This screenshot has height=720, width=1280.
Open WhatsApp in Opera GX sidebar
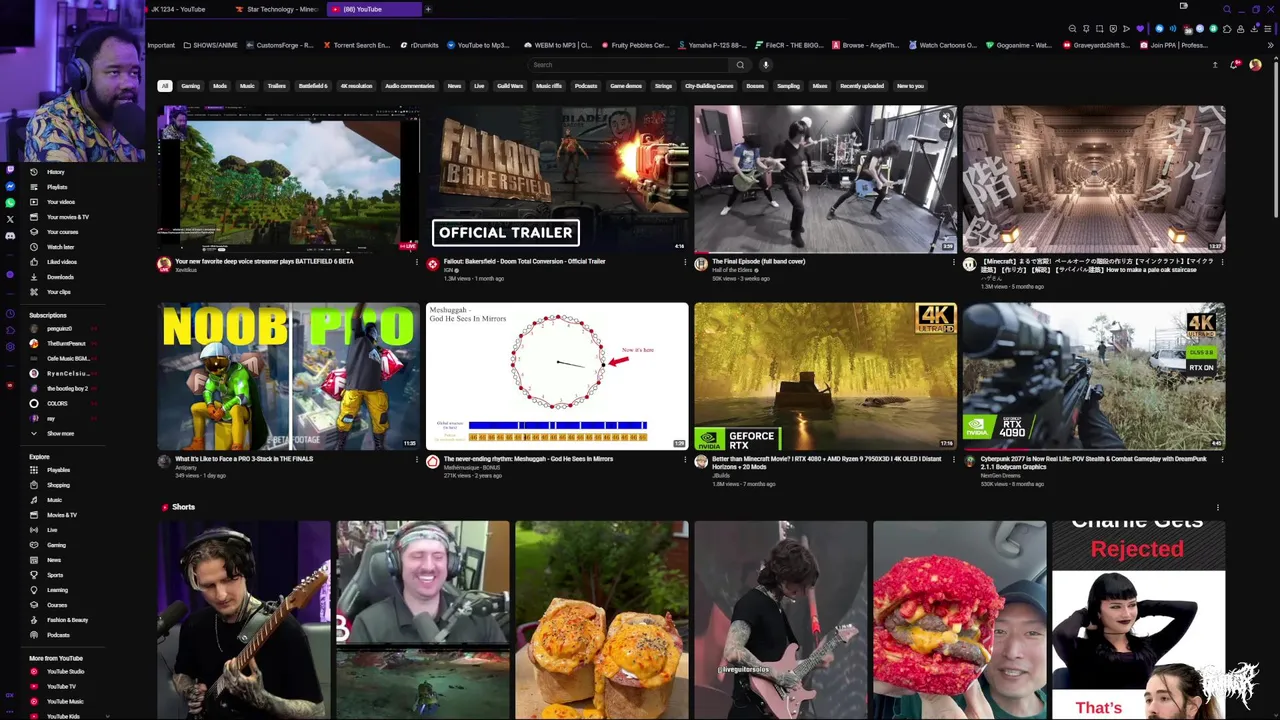coord(10,203)
